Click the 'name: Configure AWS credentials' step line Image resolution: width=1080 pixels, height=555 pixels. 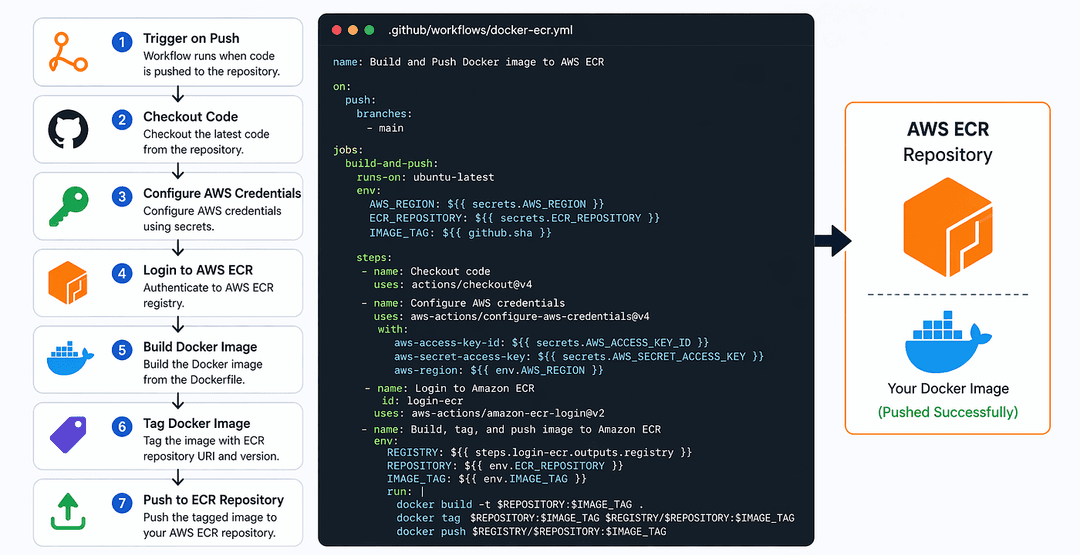click(x=464, y=303)
